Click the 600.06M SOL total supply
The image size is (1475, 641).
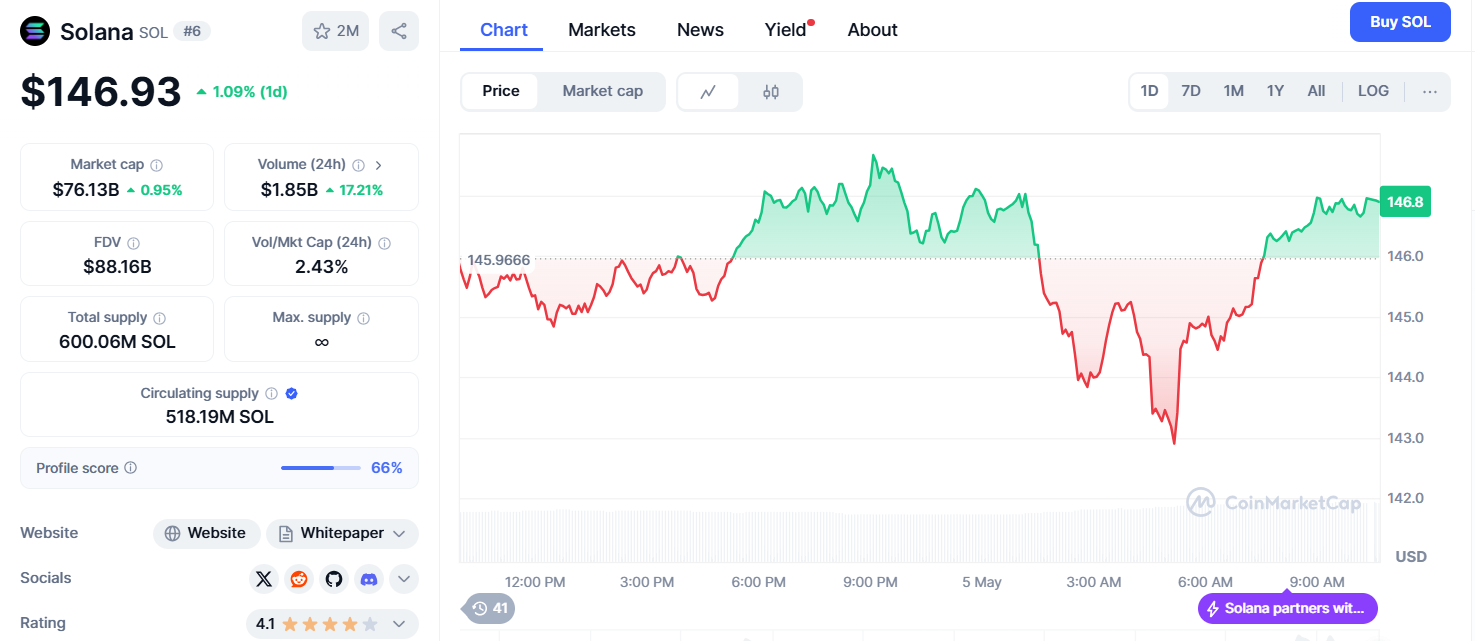pyautogui.click(x=117, y=342)
